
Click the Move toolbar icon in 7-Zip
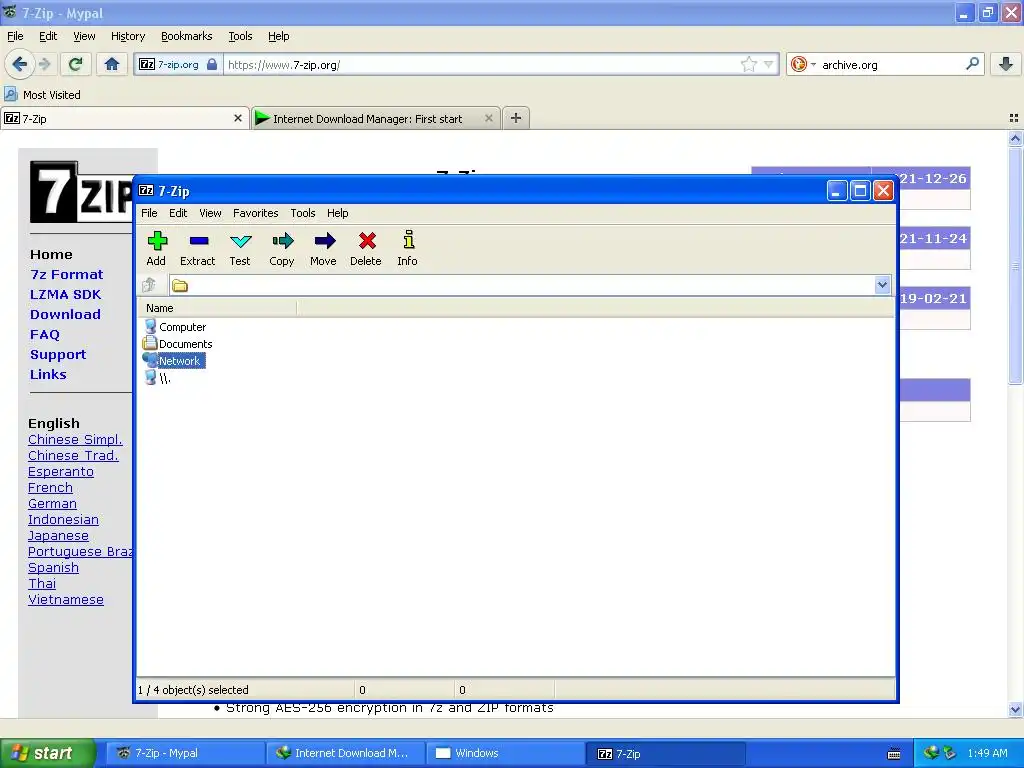coord(323,248)
